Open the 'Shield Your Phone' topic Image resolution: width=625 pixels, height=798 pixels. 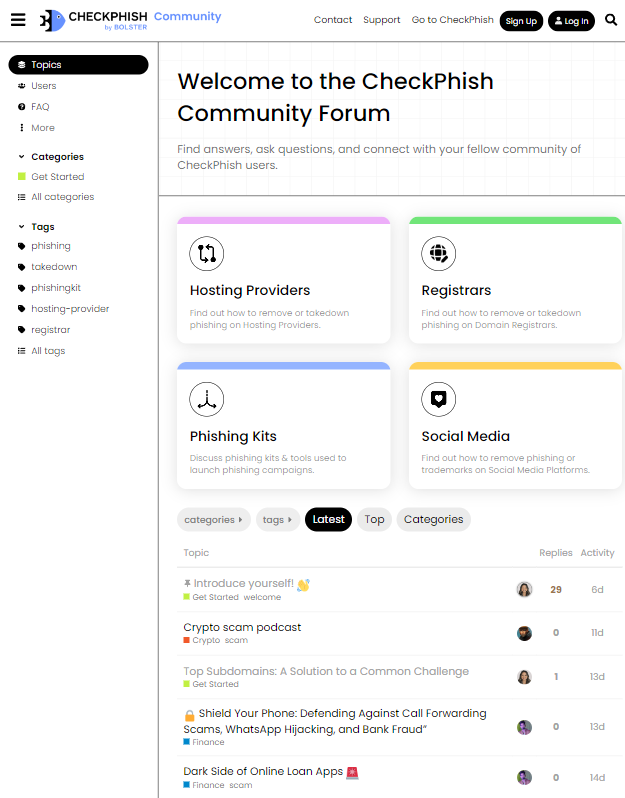(x=335, y=721)
